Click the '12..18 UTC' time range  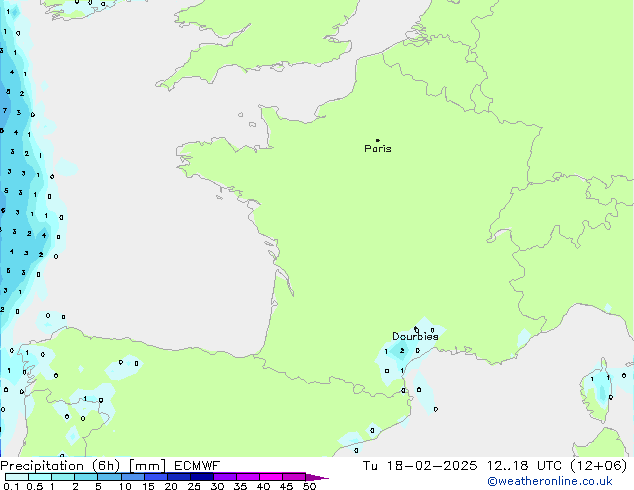pos(524,466)
